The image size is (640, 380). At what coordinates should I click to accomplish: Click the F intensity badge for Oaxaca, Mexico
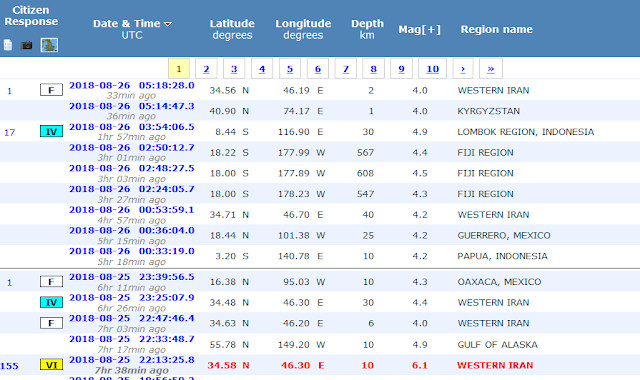pyautogui.click(x=51, y=282)
